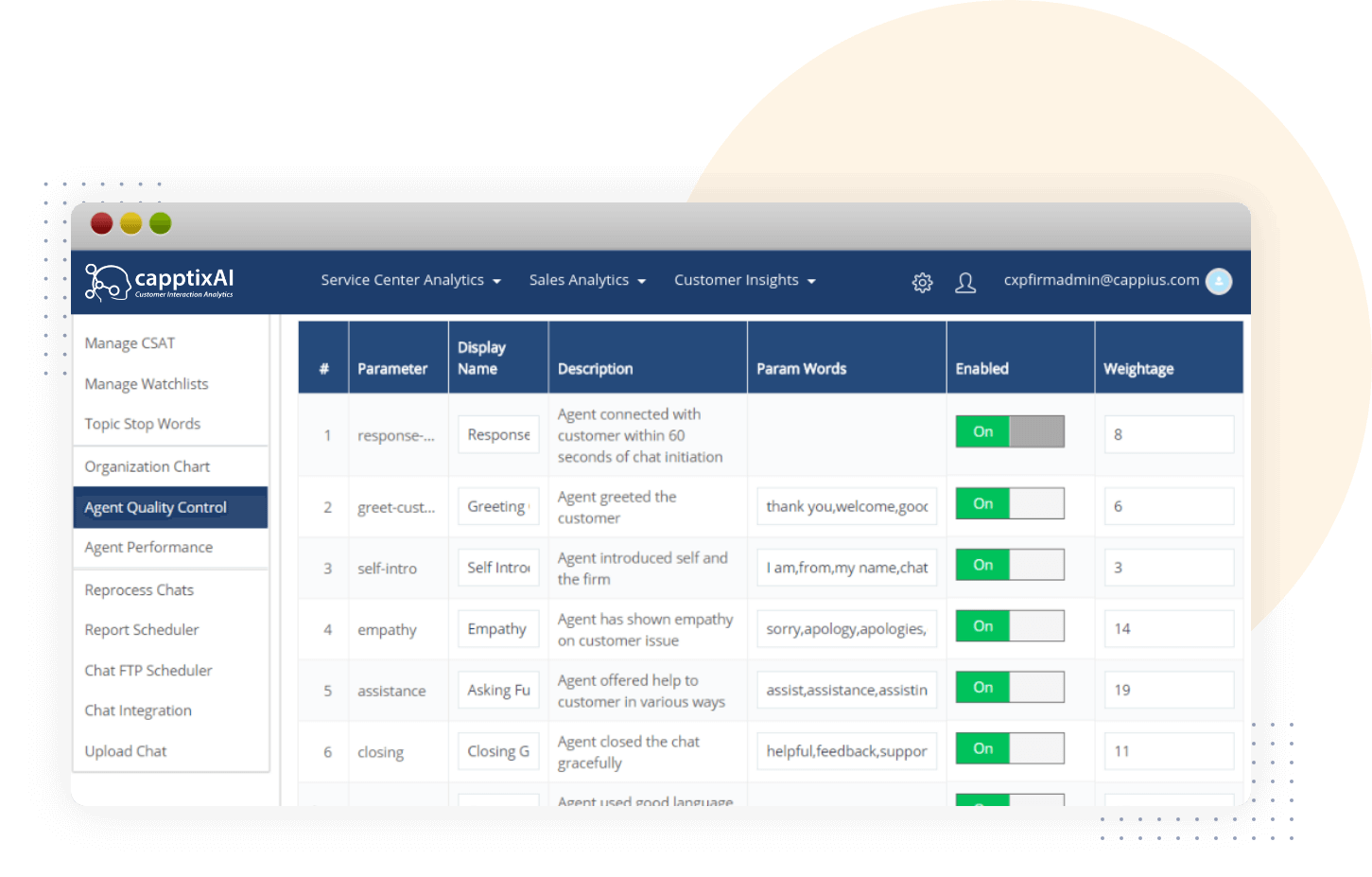Go to Report Scheduler page

tap(142, 630)
